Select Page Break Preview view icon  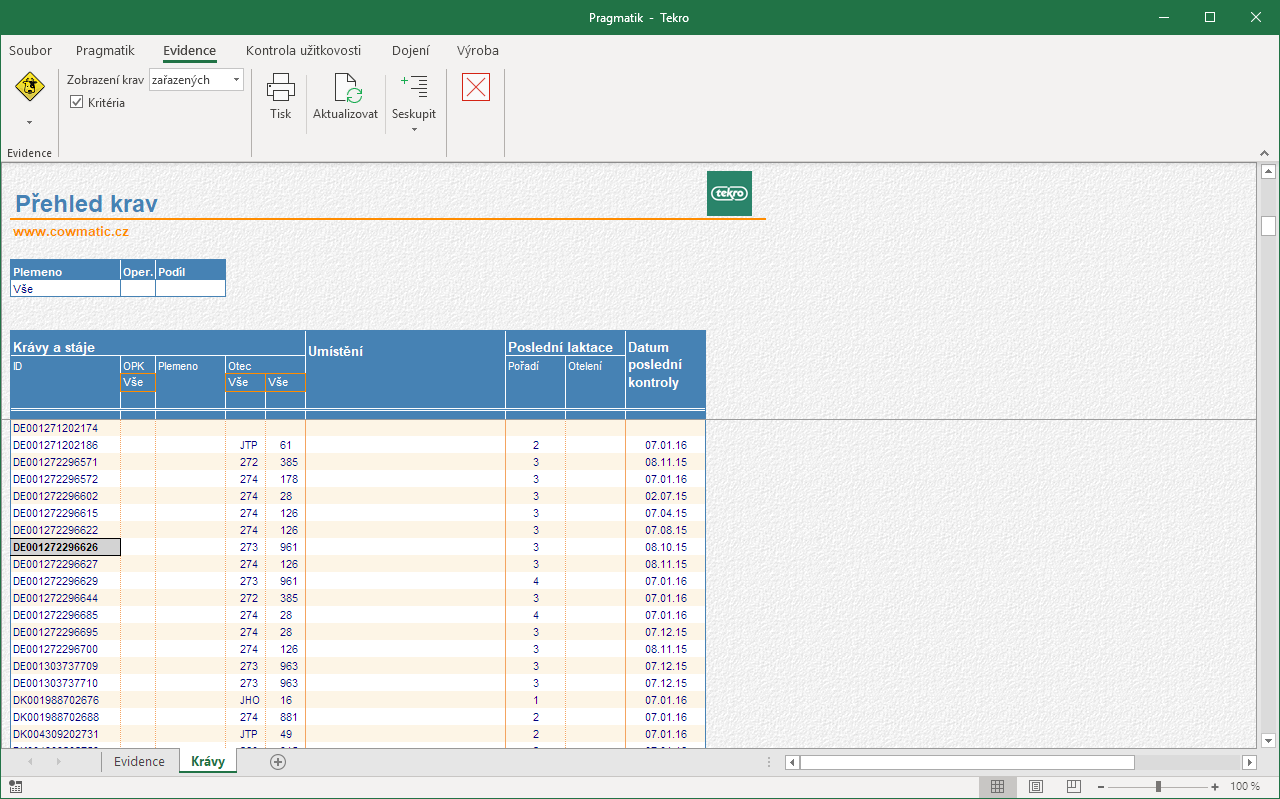pos(1074,787)
